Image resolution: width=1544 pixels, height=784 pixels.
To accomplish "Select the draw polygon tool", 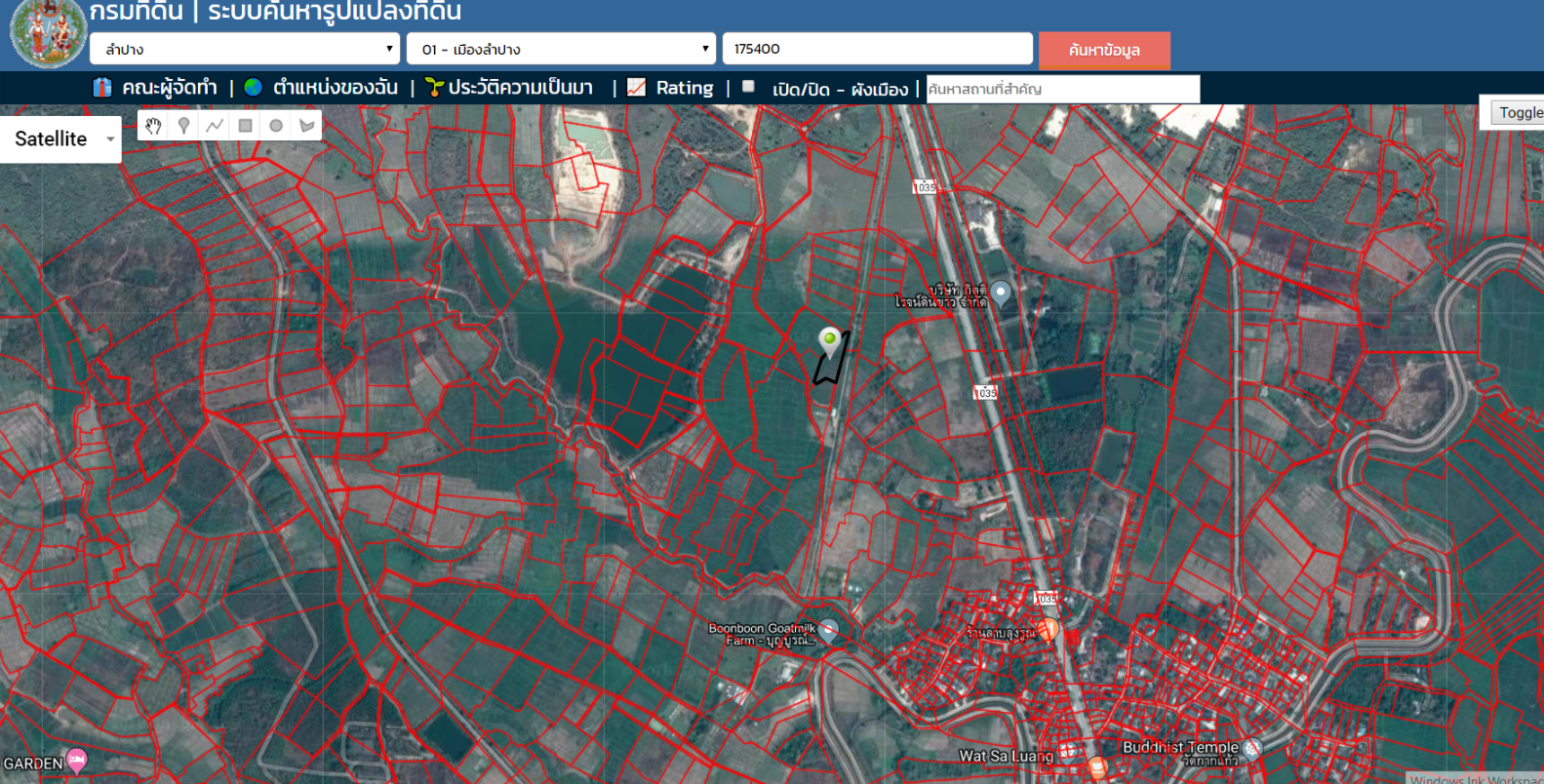I will point(307,126).
